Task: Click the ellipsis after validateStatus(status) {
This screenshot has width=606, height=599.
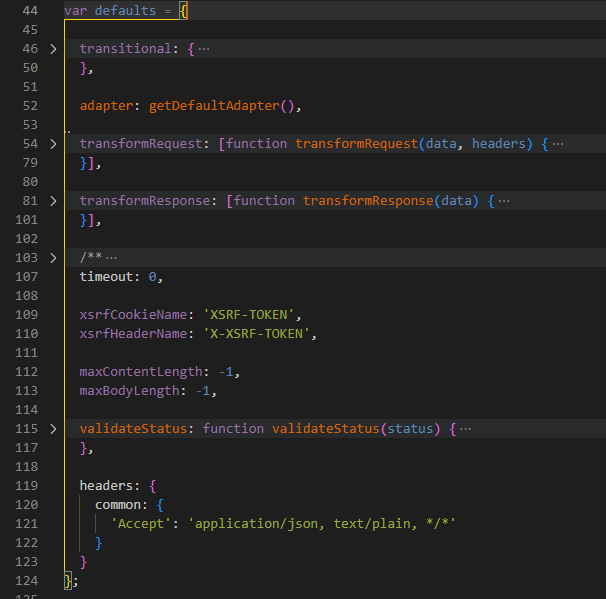Action: (x=465, y=429)
